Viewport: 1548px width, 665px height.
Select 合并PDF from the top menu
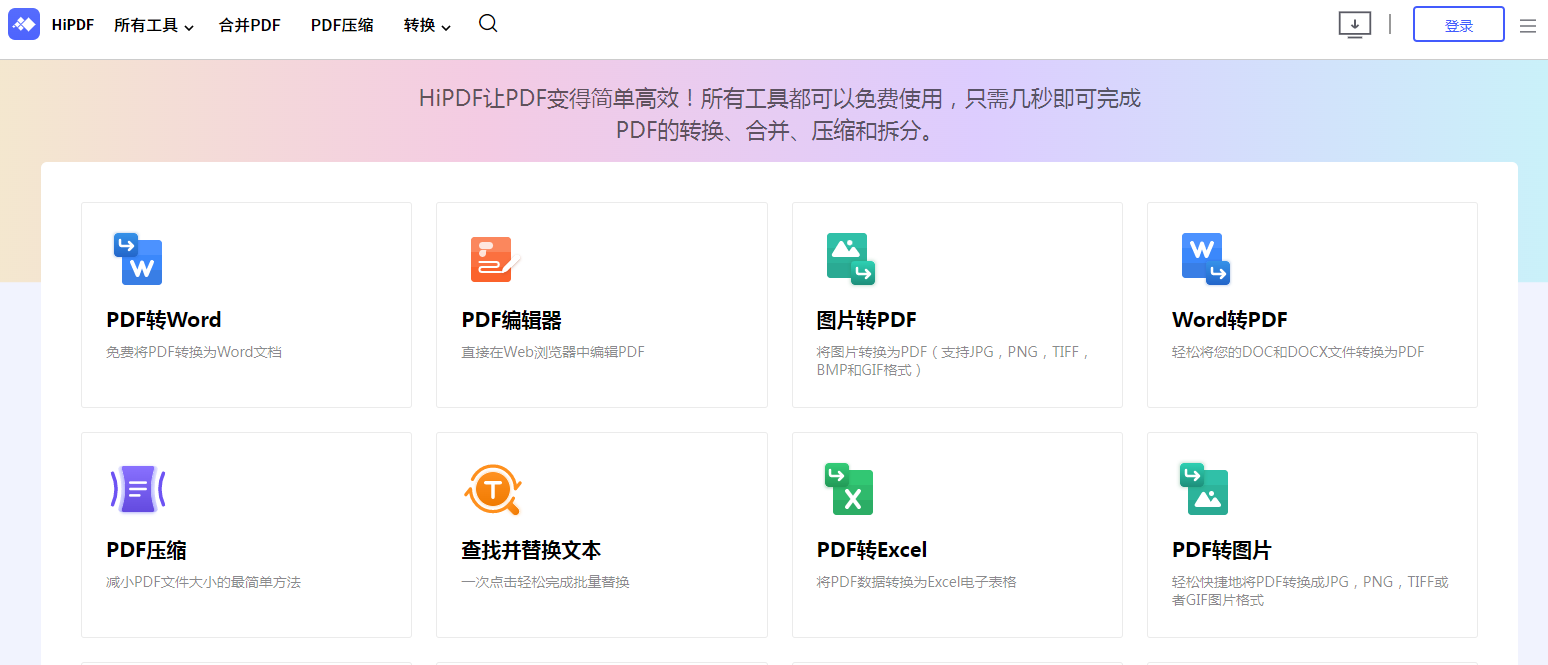(249, 25)
